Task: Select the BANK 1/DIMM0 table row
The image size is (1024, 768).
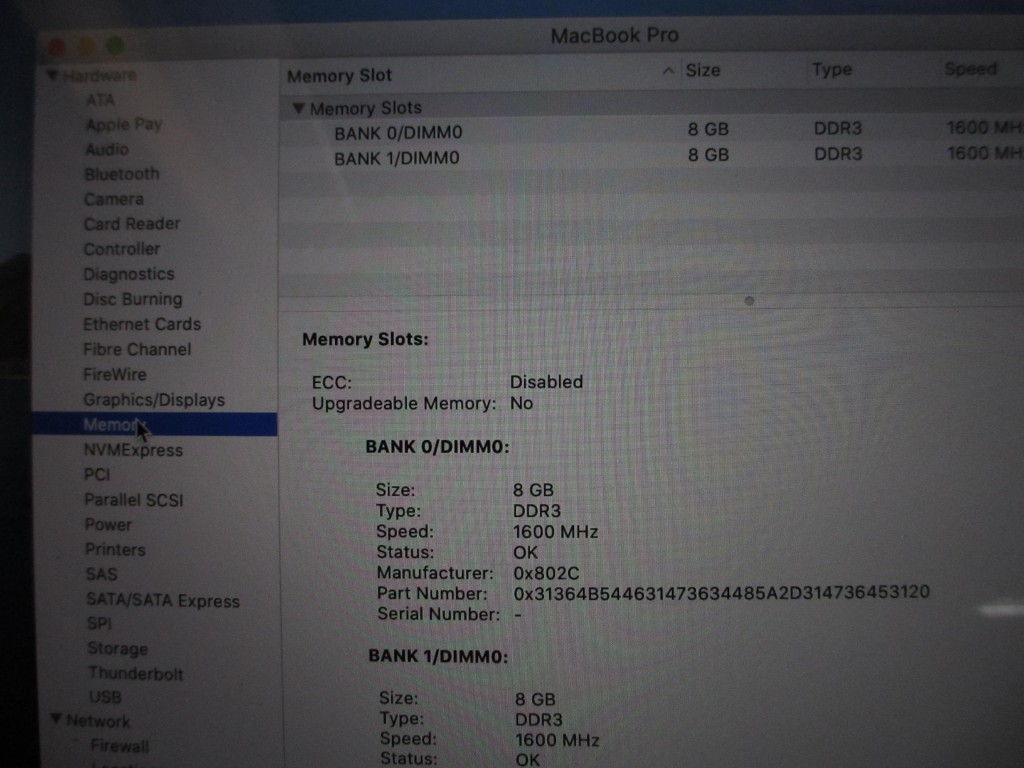Action: [652, 156]
